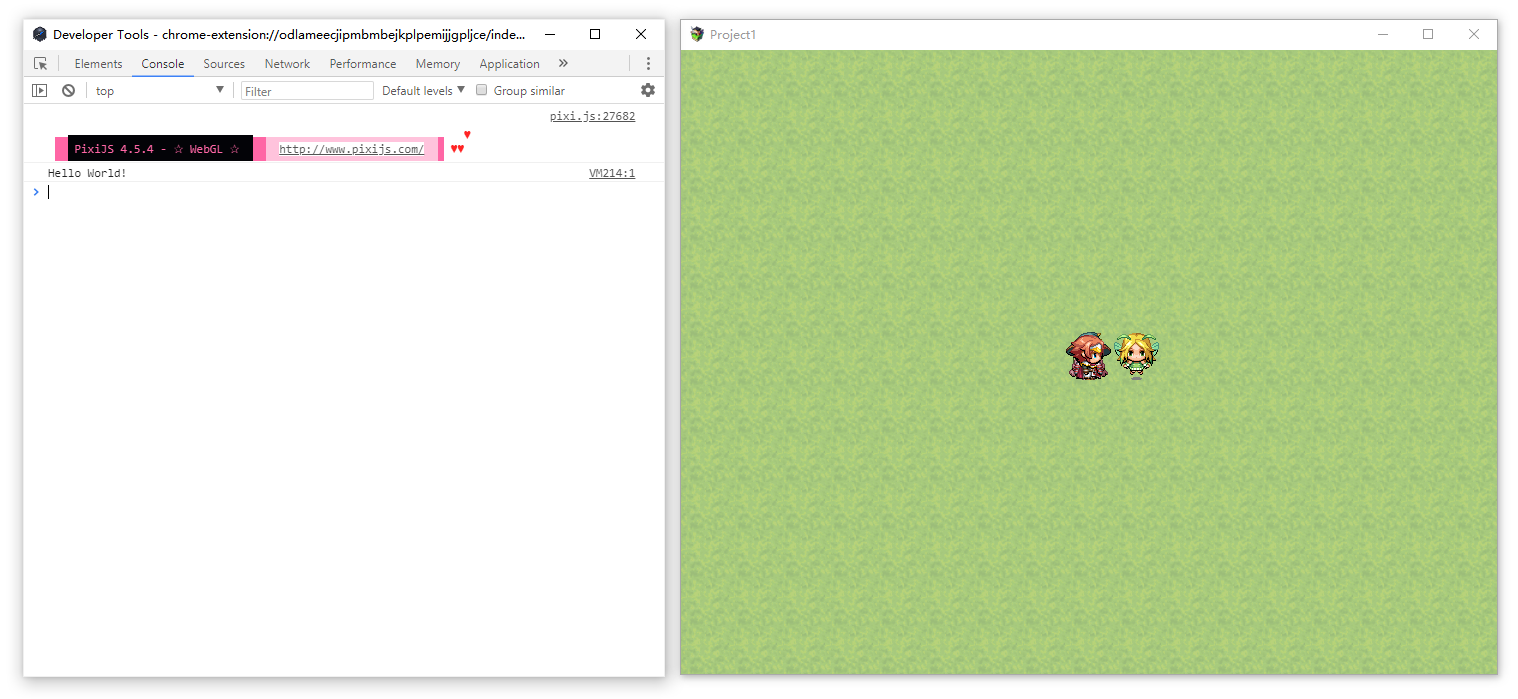
Task: Open the Application tab
Action: 509,63
